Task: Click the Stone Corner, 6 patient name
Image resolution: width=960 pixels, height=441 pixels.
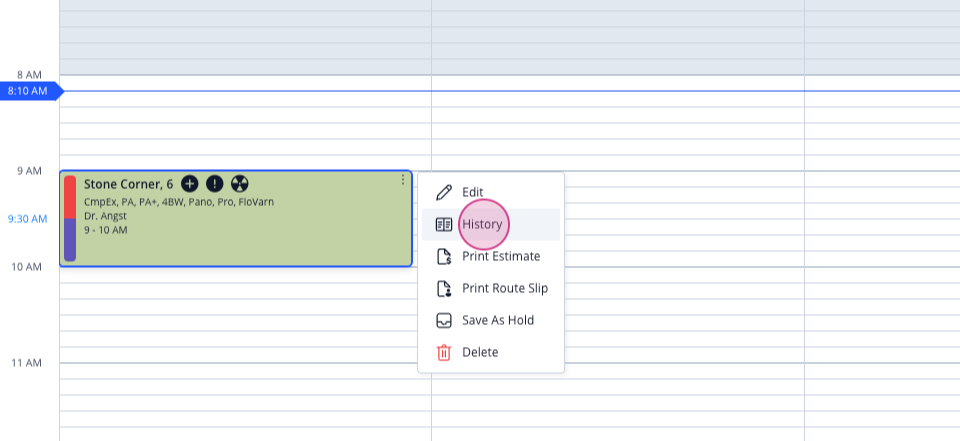Action: coord(129,184)
